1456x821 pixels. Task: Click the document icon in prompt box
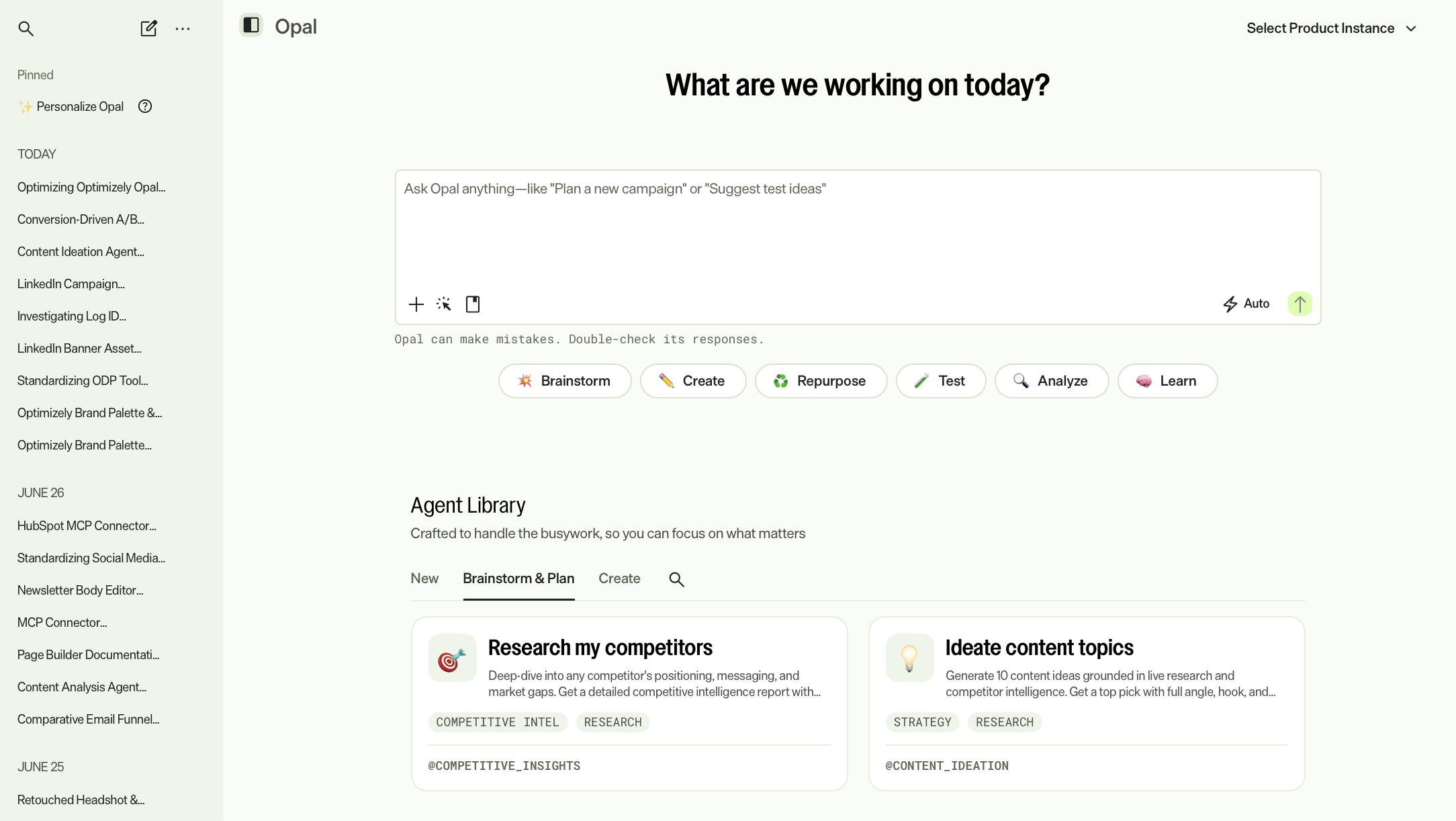[x=473, y=304]
